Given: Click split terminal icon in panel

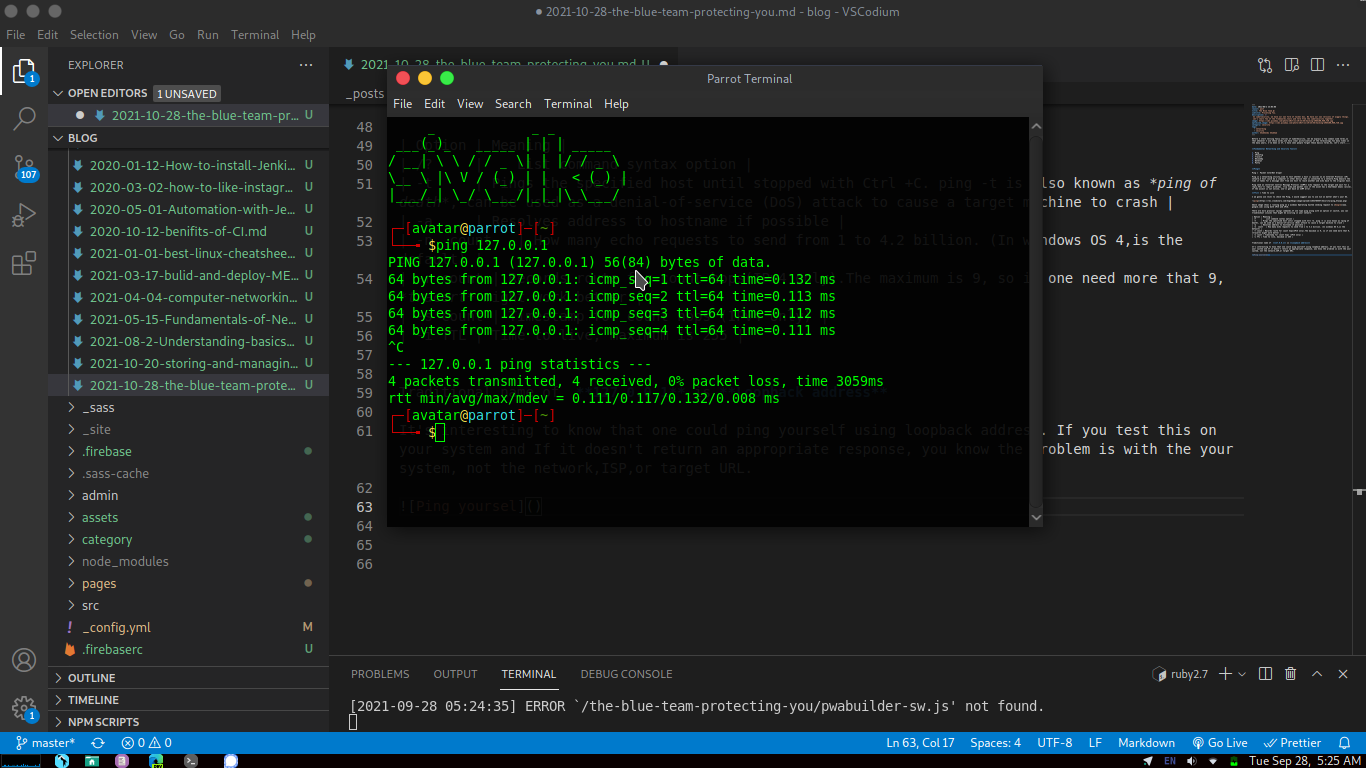Looking at the screenshot, I should point(1266,674).
